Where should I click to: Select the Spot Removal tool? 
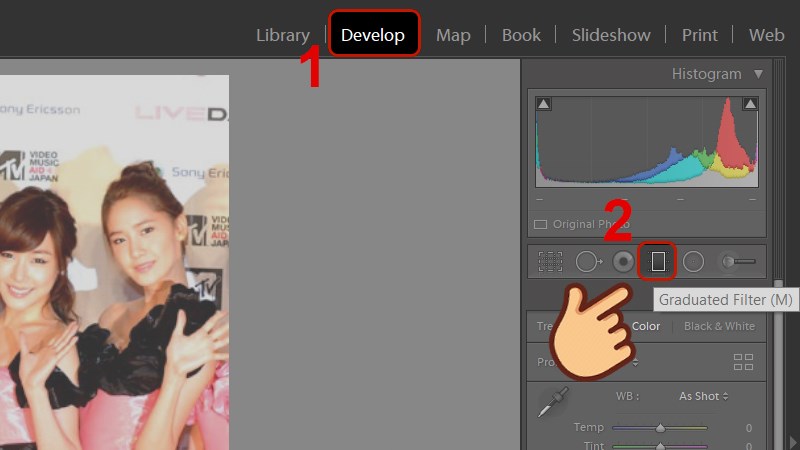[x=589, y=262]
